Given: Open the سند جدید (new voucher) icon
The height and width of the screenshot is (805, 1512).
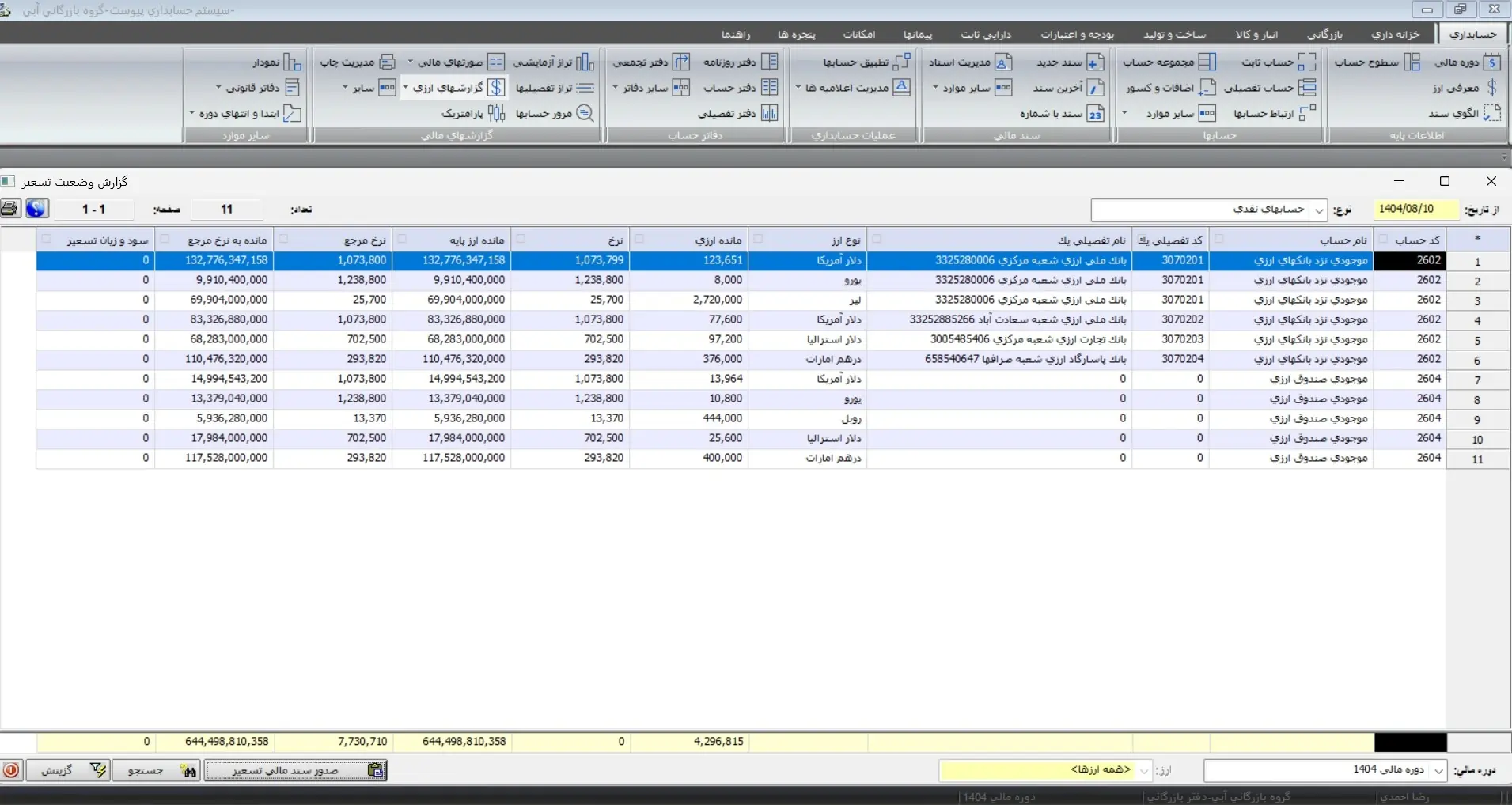Looking at the screenshot, I should pos(1095,62).
